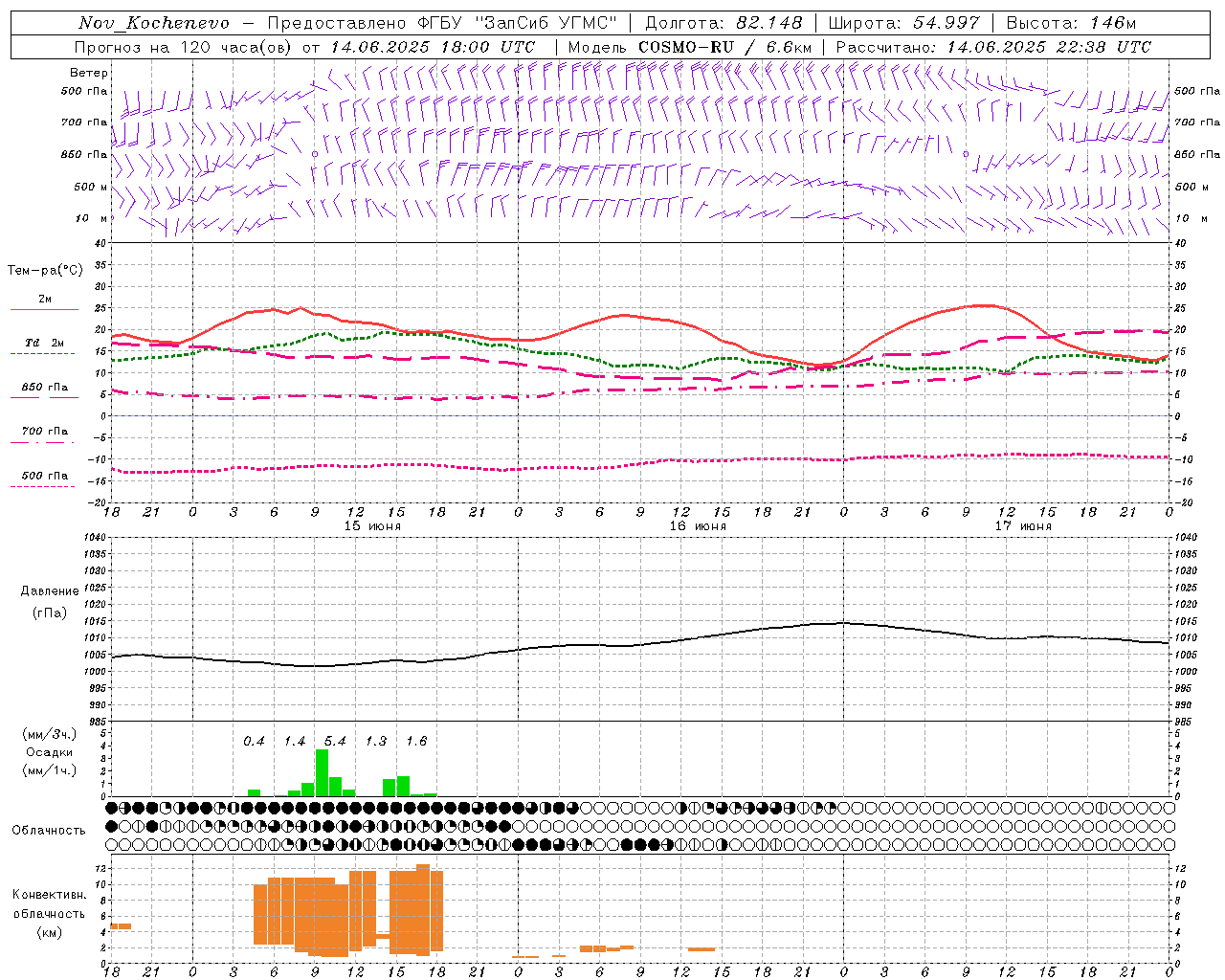Select the Осадки panel label
The width and height of the screenshot is (1225, 980).
point(50,752)
